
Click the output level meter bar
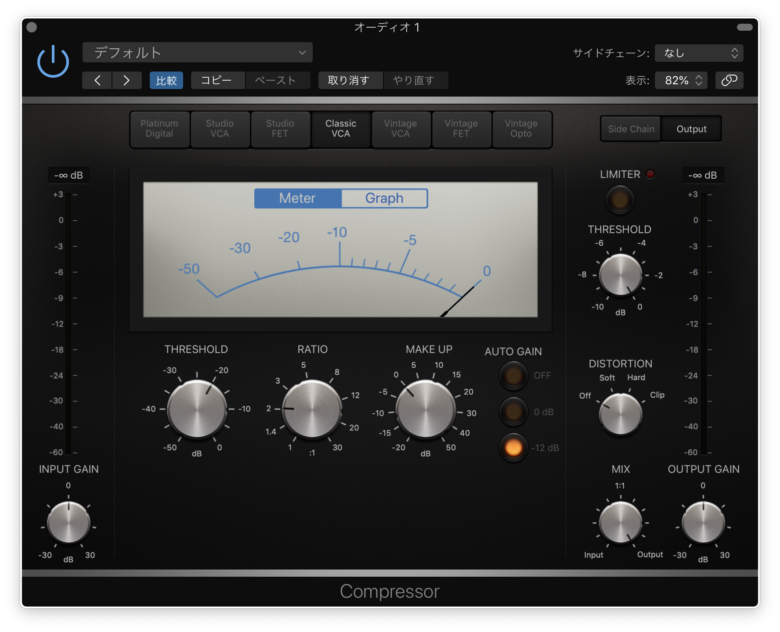(703, 323)
